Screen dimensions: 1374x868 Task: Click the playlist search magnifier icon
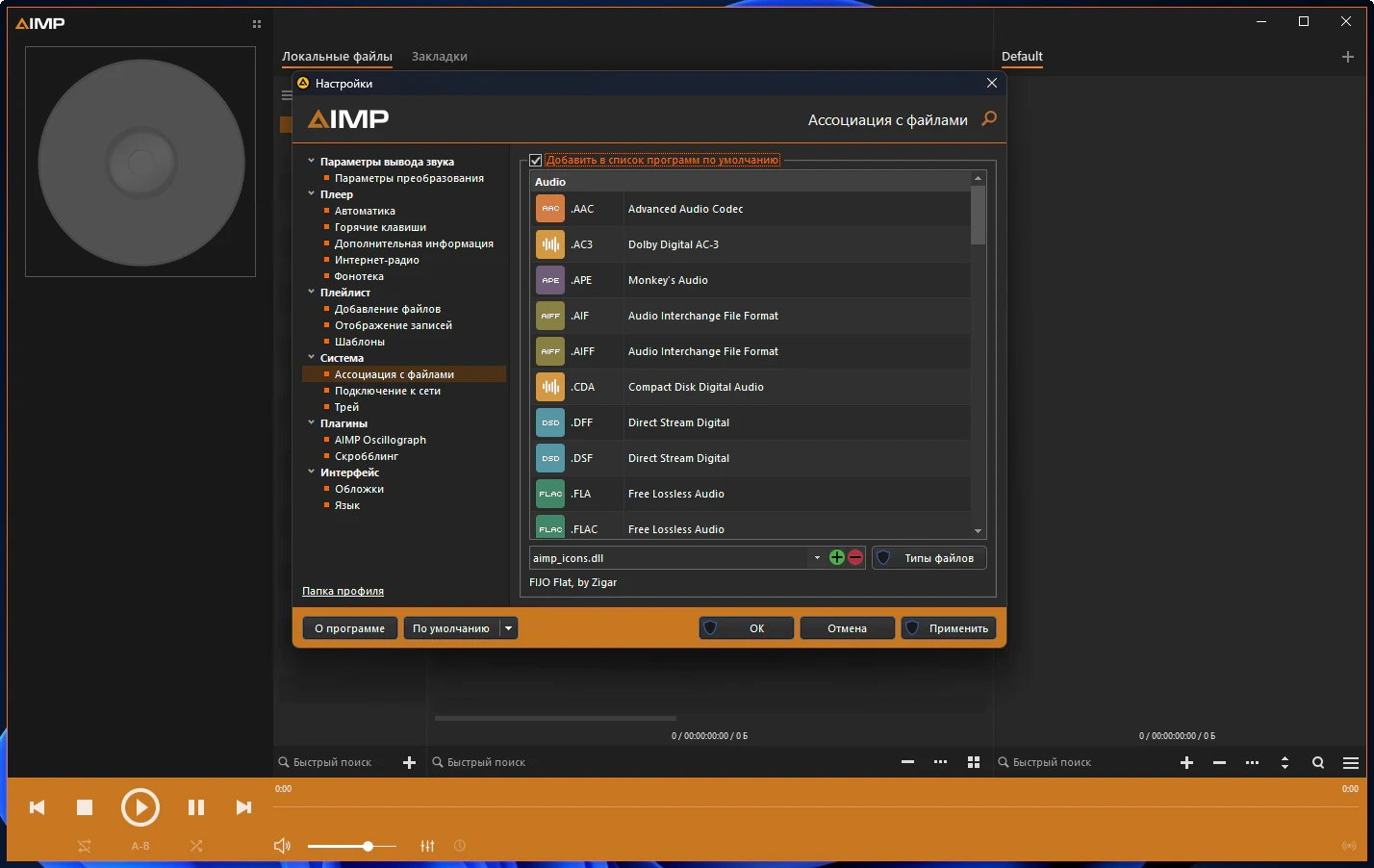coord(1318,762)
